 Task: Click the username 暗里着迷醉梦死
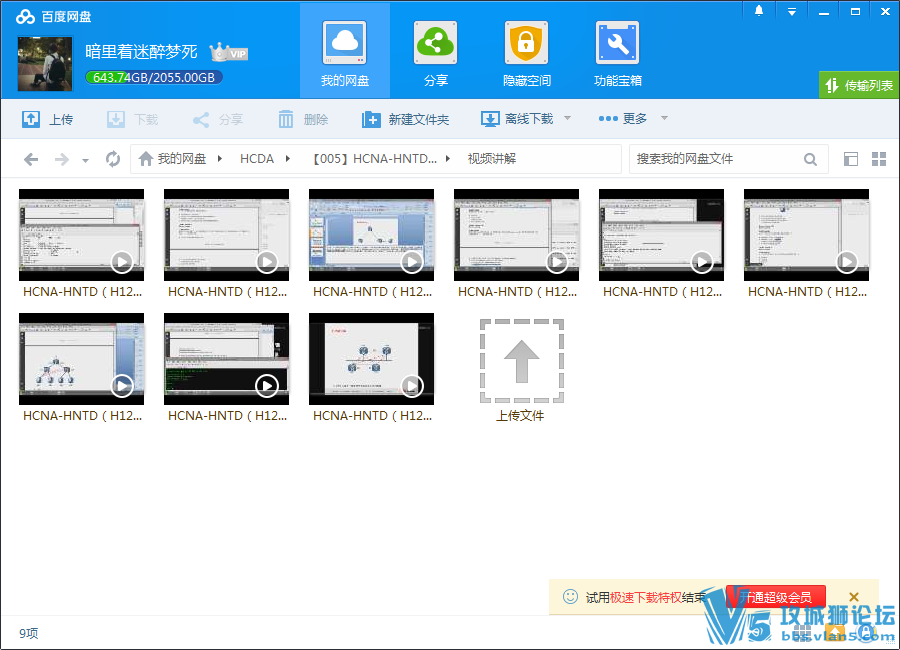pyautogui.click(x=141, y=52)
